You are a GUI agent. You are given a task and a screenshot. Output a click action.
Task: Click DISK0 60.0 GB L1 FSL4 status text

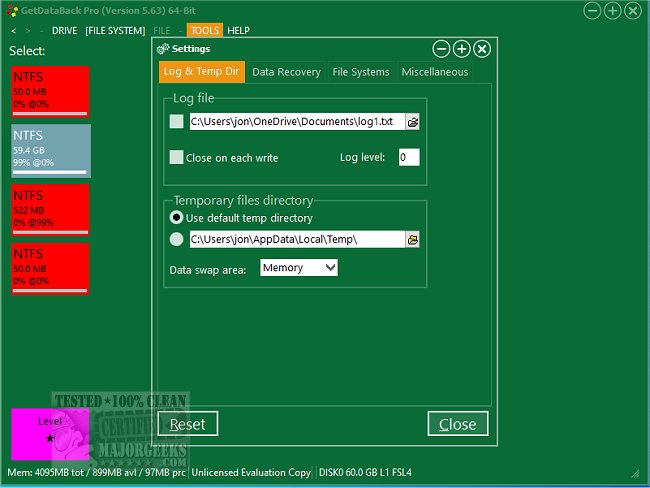(365, 473)
